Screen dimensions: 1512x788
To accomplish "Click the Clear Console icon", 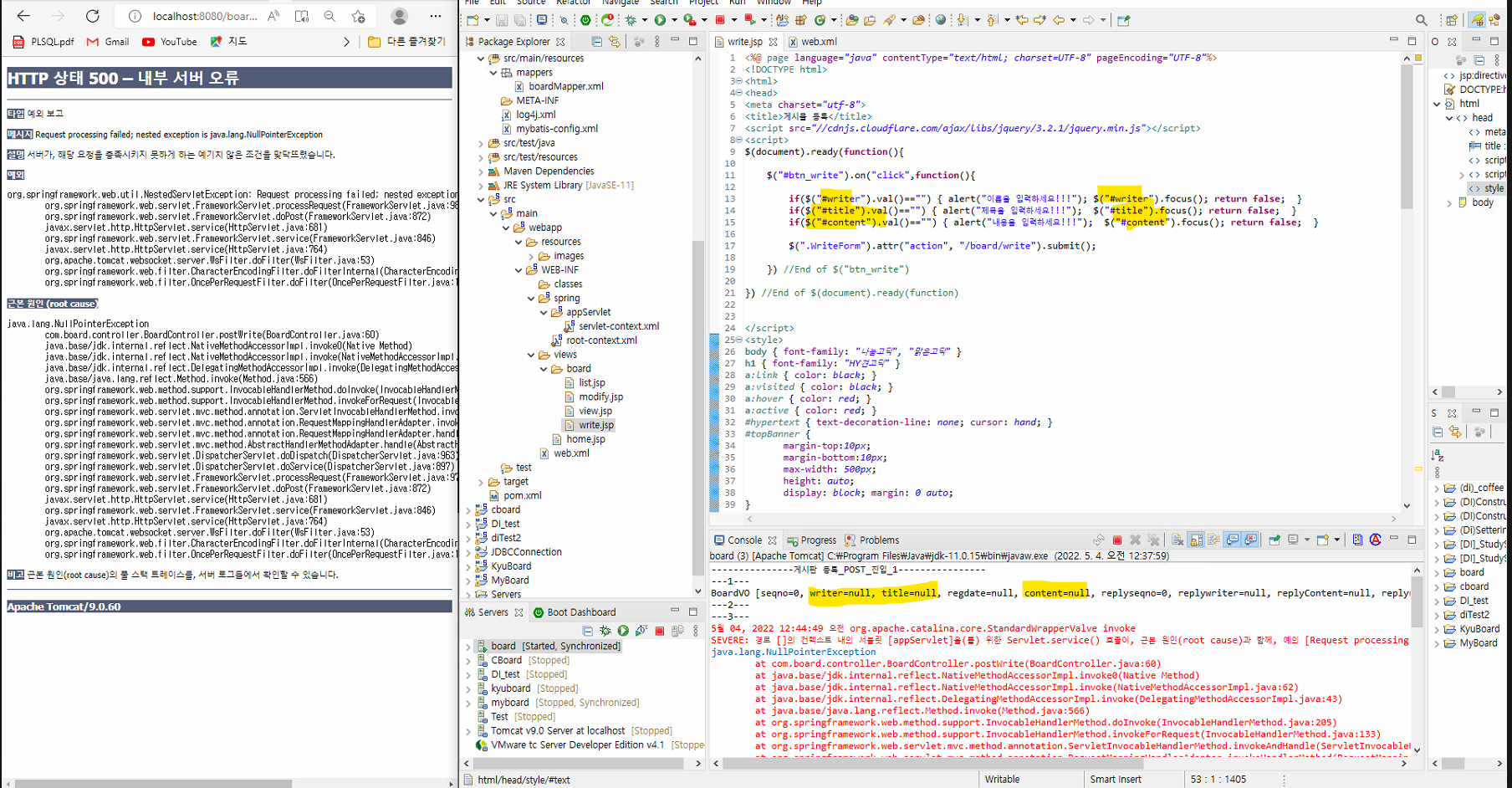I will [1177, 540].
